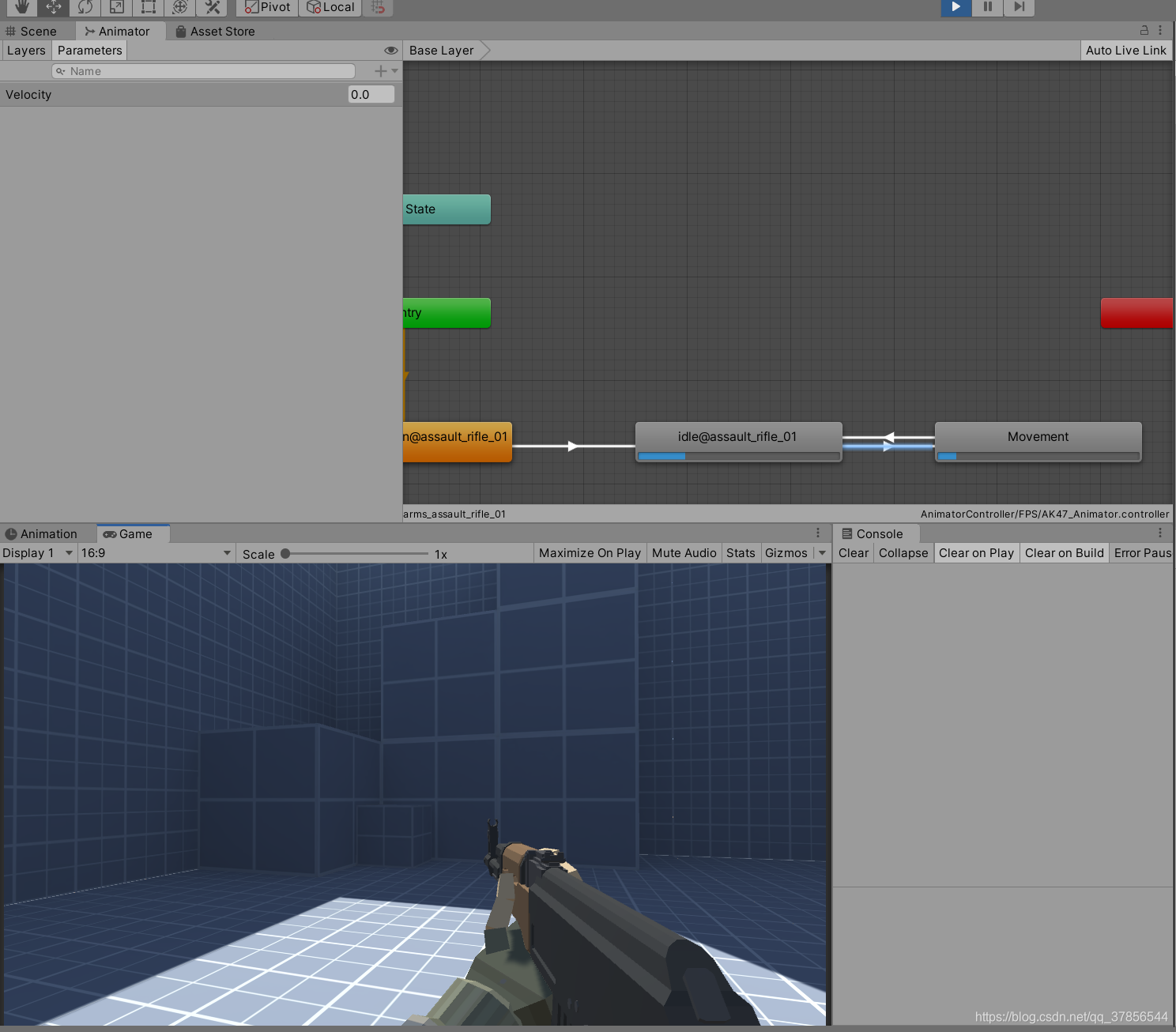This screenshot has width=1176, height=1032.
Task: Focus the parameter Name search field
Action: (x=203, y=71)
